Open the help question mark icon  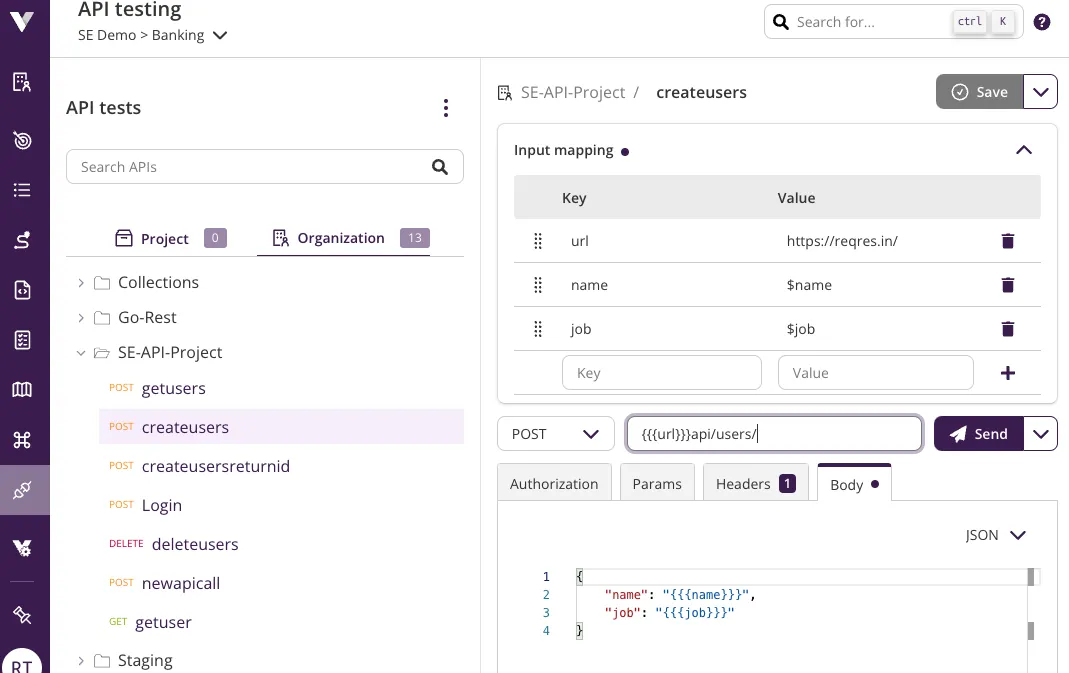[1041, 22]
